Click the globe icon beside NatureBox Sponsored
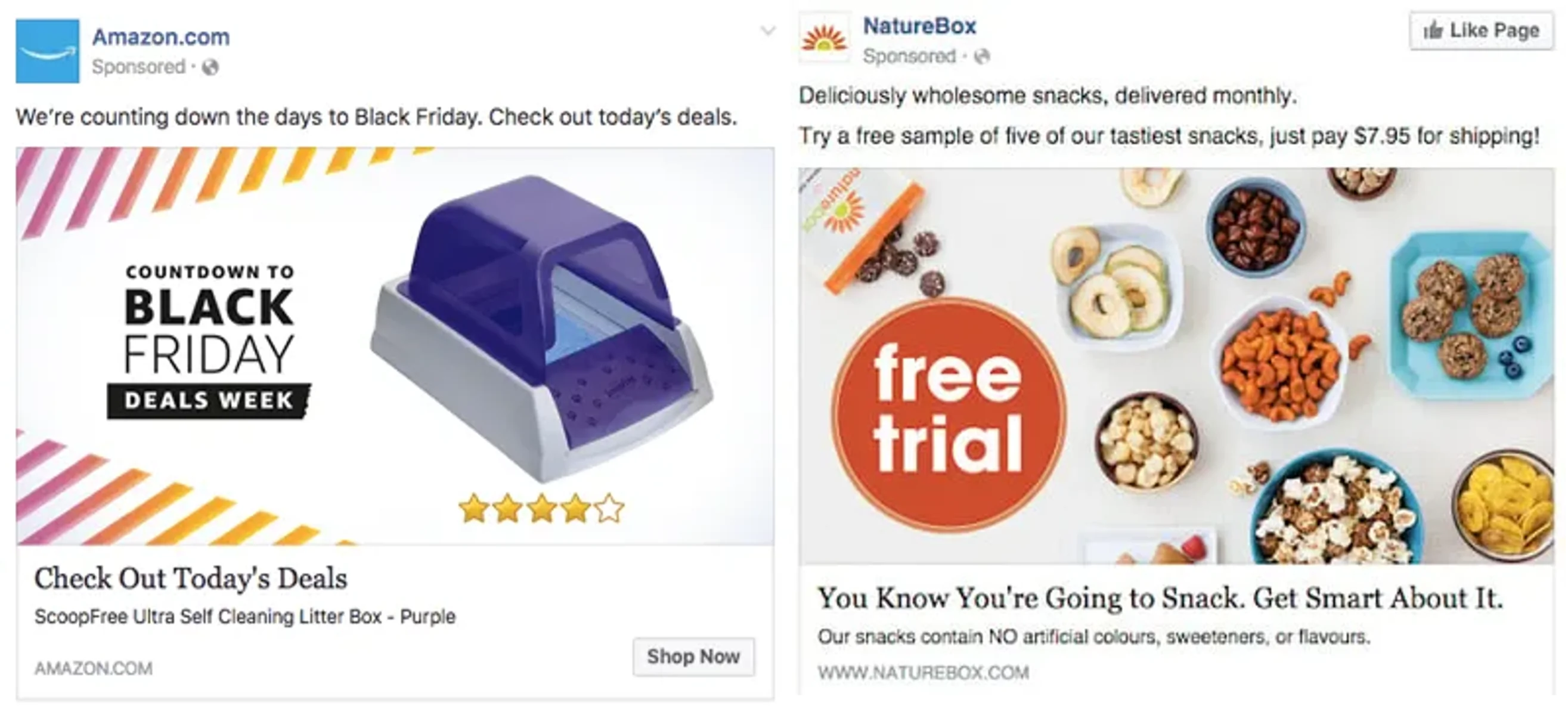This screenshot has height=727, width=1568. coord(982,57)
